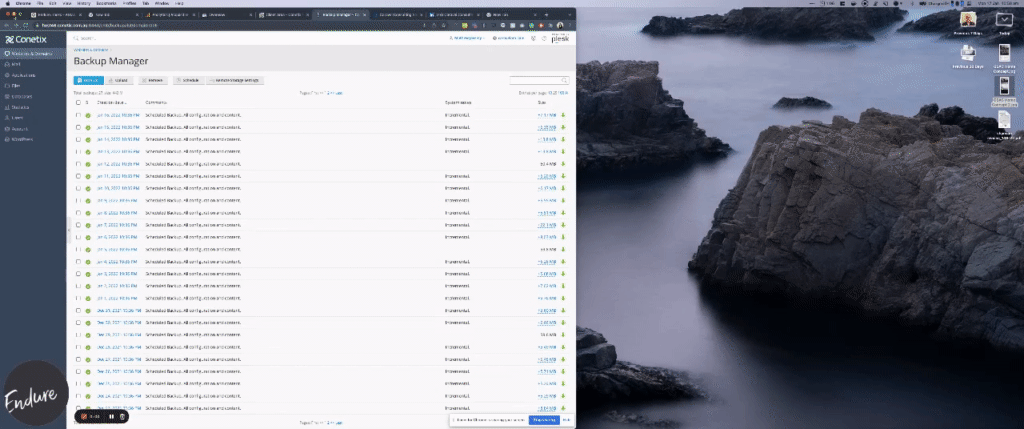
Task: Open the Bookmarks menu in macOS menu bar
Action: click(x=106, y=3)
